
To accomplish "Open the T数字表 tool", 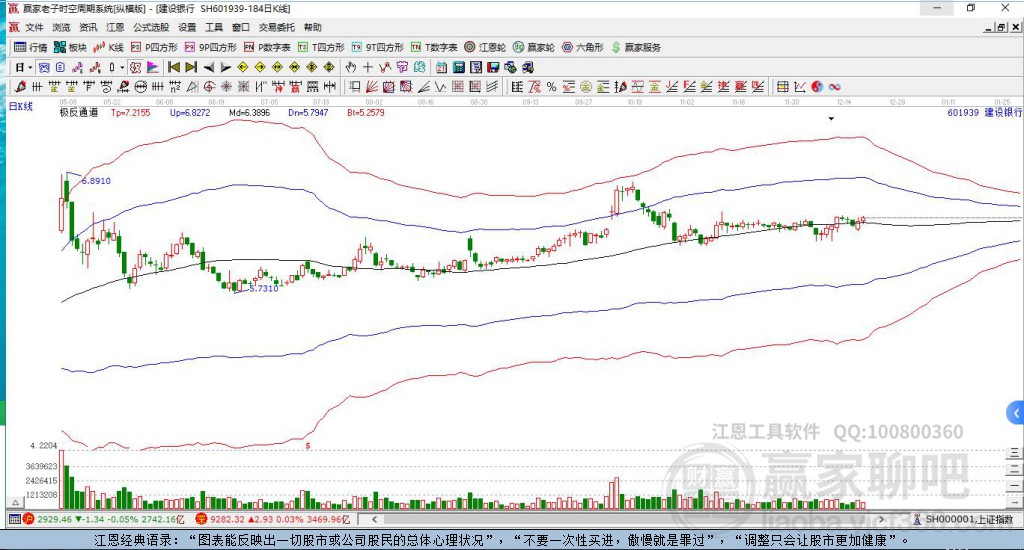I will [x=434, y=47].
